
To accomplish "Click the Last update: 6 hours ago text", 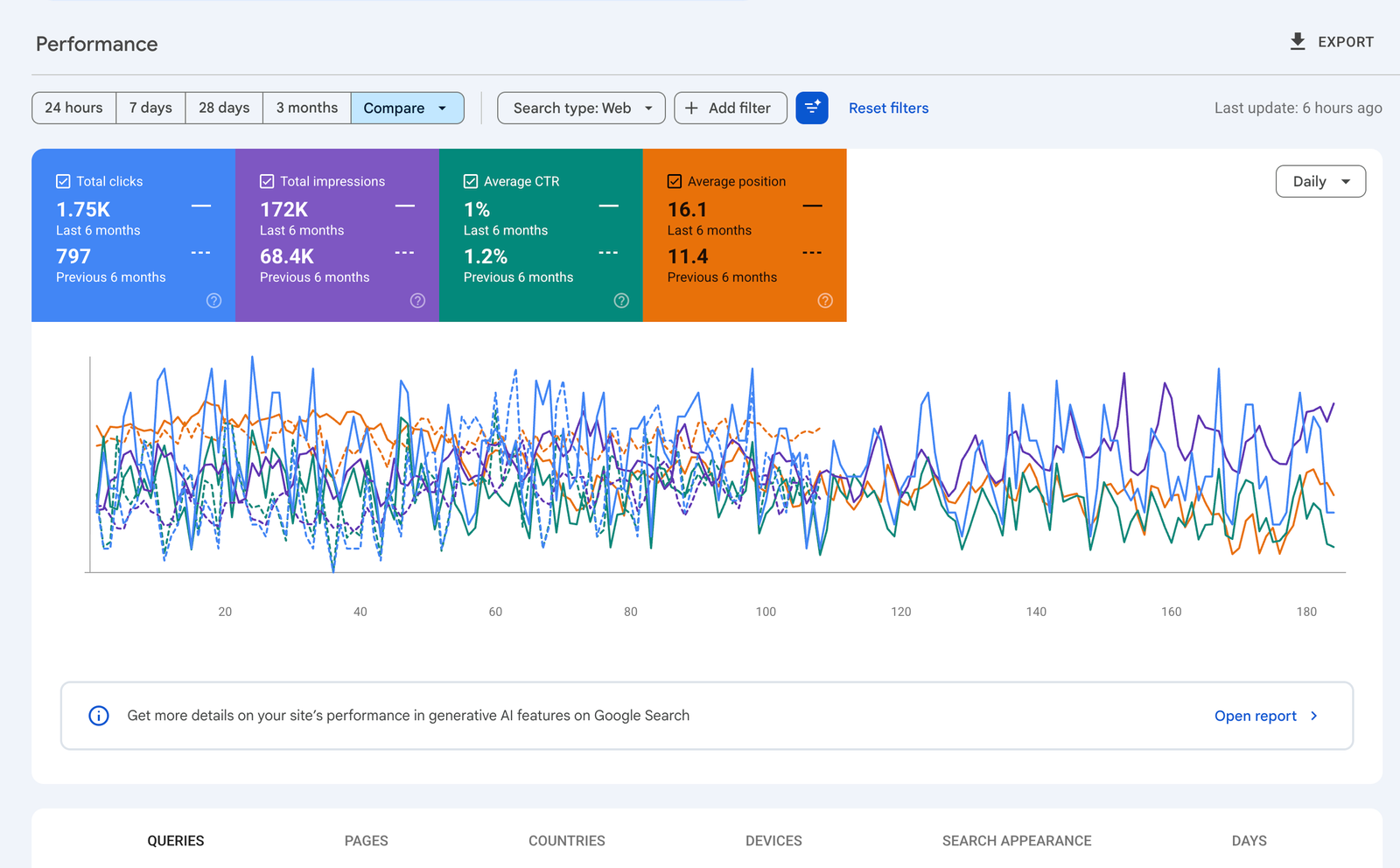I will point(1298,108).
